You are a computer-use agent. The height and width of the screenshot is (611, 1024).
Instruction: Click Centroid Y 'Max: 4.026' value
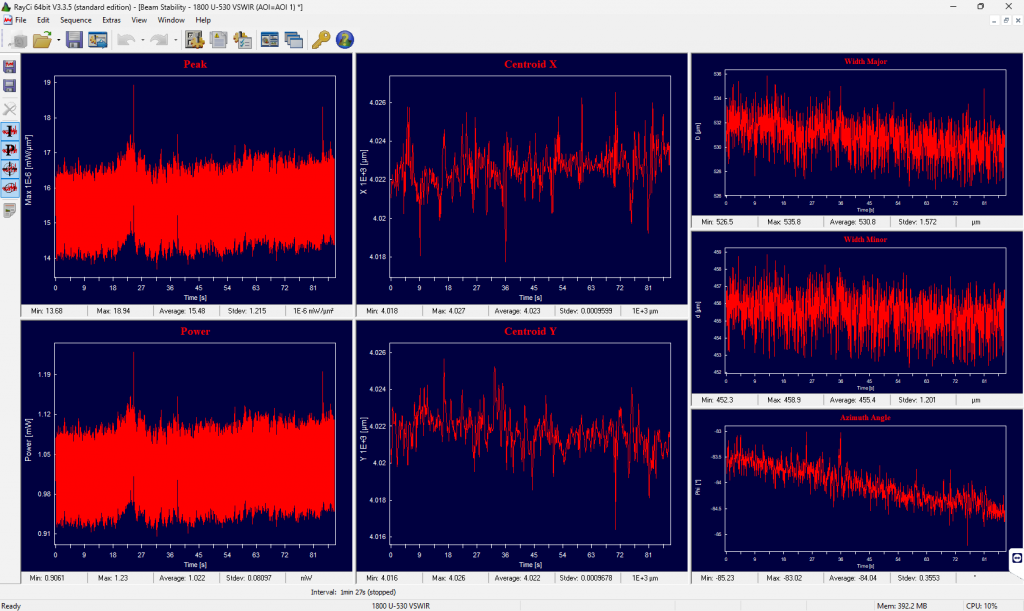click(x=448, y=578)
